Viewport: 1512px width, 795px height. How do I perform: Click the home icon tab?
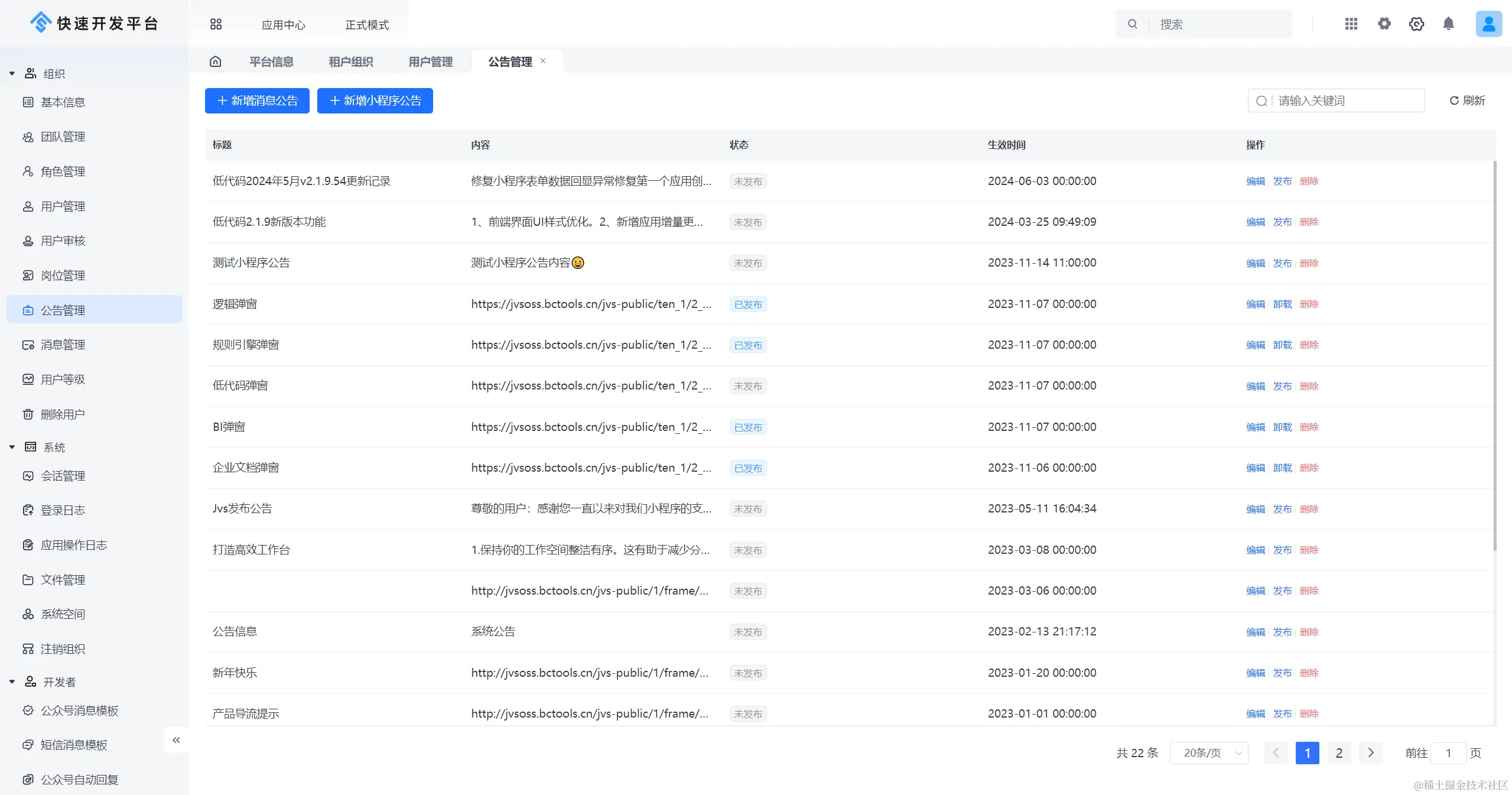click(x=216, y=61)
